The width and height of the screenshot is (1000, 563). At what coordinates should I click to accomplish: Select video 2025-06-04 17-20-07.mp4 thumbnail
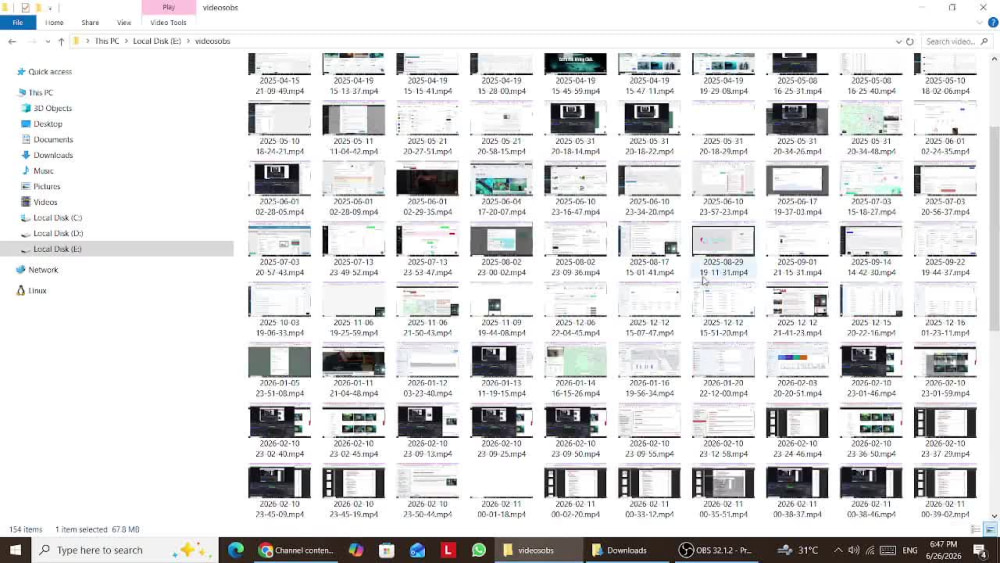tap(501, 179)
